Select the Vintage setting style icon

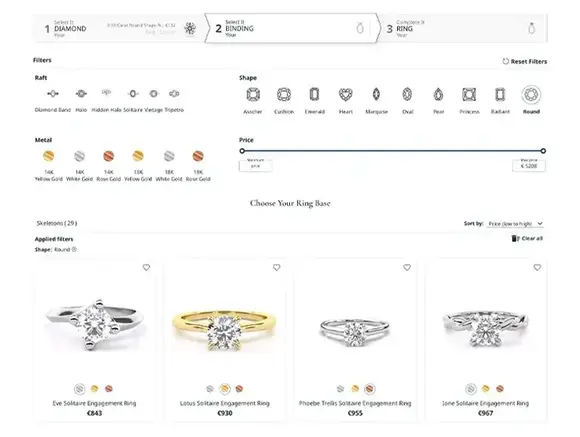pyautogui.click(x=154, y=94)
